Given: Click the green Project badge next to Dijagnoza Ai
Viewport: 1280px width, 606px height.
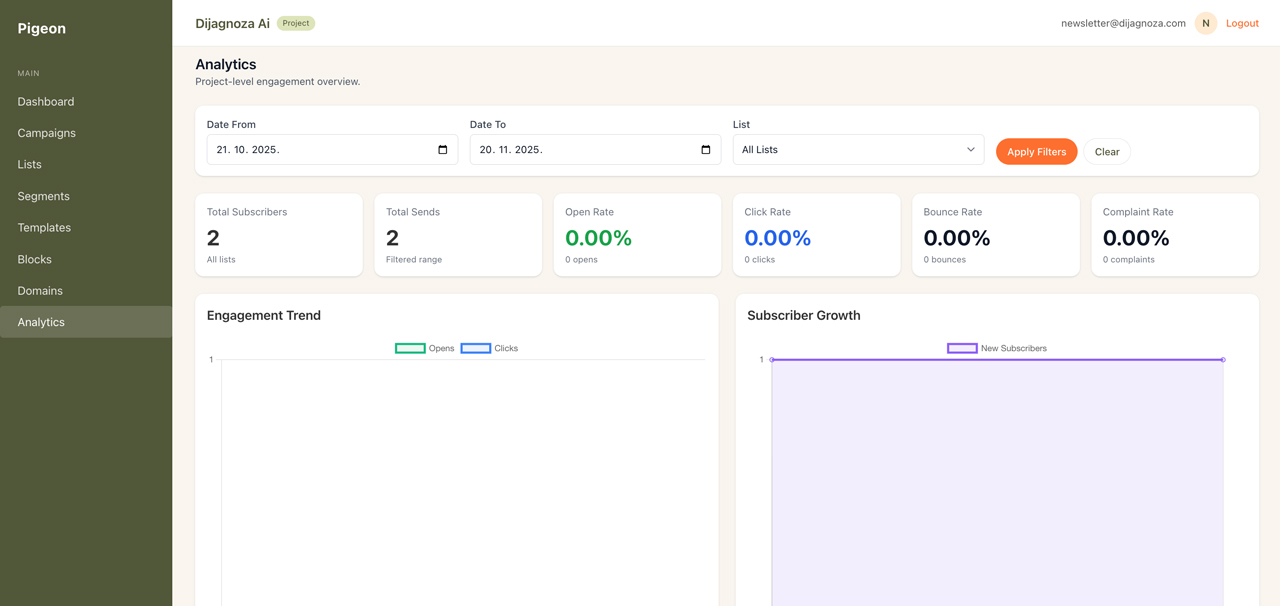Looking at the screenshot, I should [295, 22].
